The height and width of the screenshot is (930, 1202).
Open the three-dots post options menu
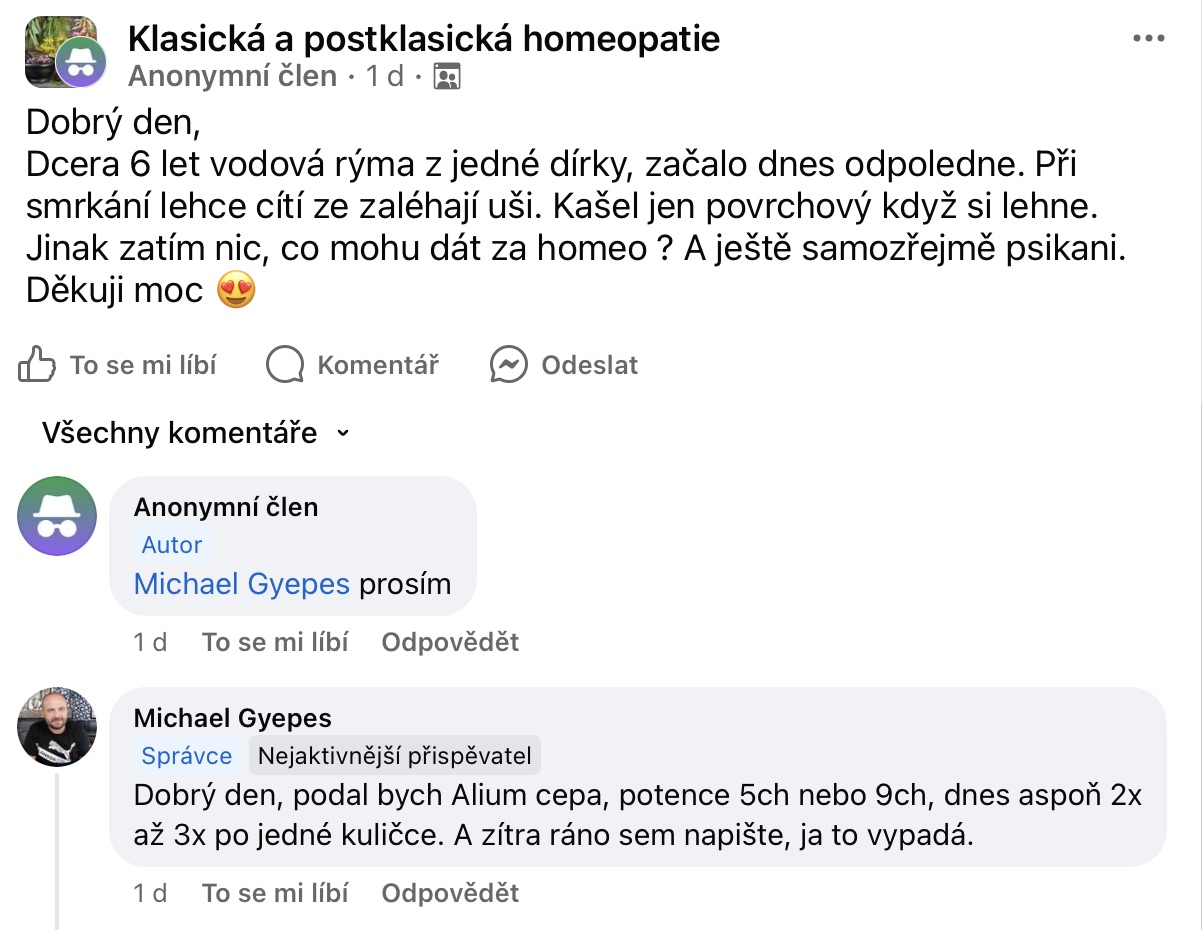click(x=1149, y=39)
